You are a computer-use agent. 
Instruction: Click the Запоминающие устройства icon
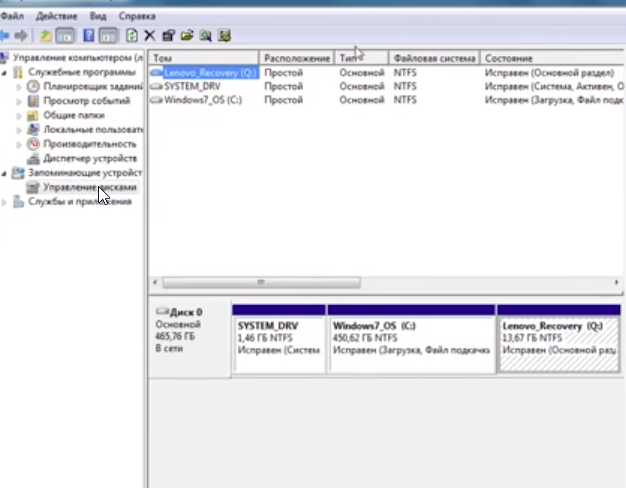[x=18, y=173]
